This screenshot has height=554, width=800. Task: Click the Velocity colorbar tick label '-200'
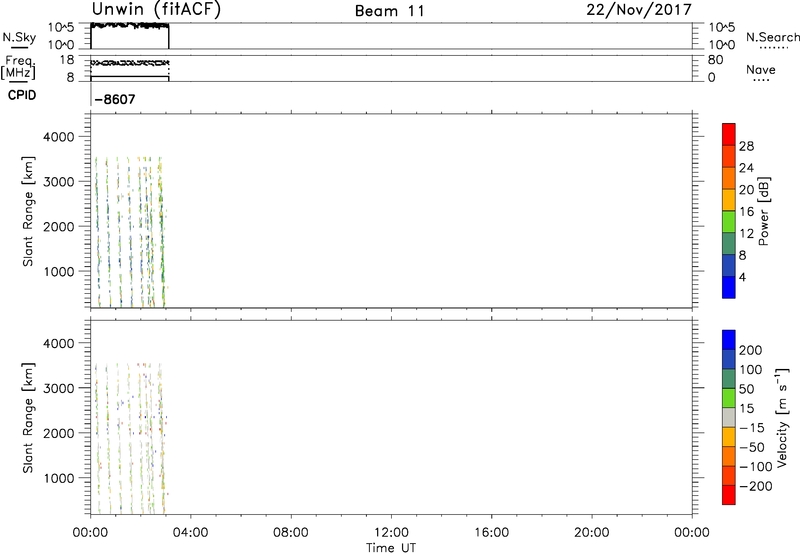click(756, 486)
